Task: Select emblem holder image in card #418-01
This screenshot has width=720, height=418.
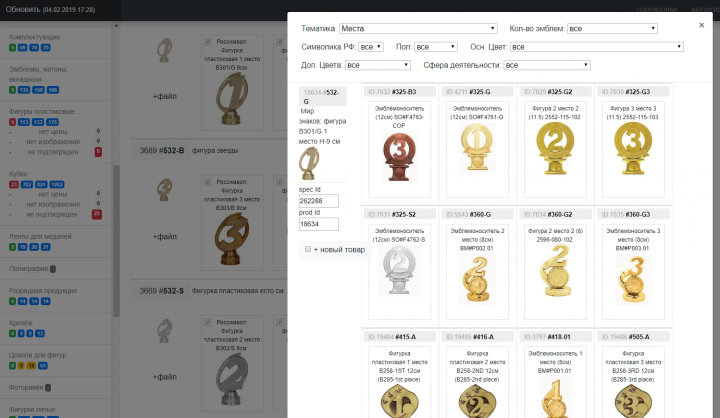Action: (555, 398)
